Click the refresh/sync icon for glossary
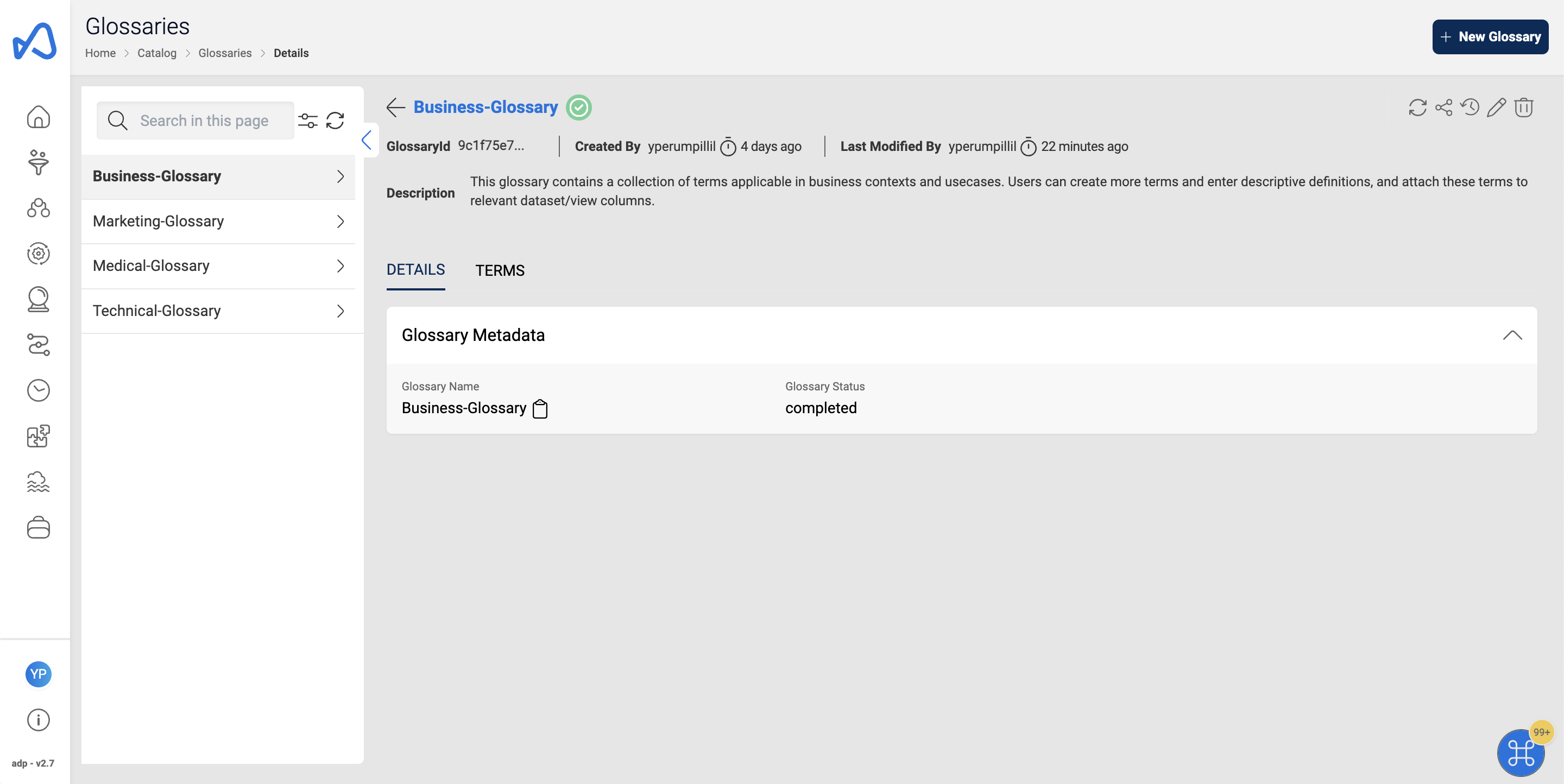 pyautogui.click(x=1416, y=106)
